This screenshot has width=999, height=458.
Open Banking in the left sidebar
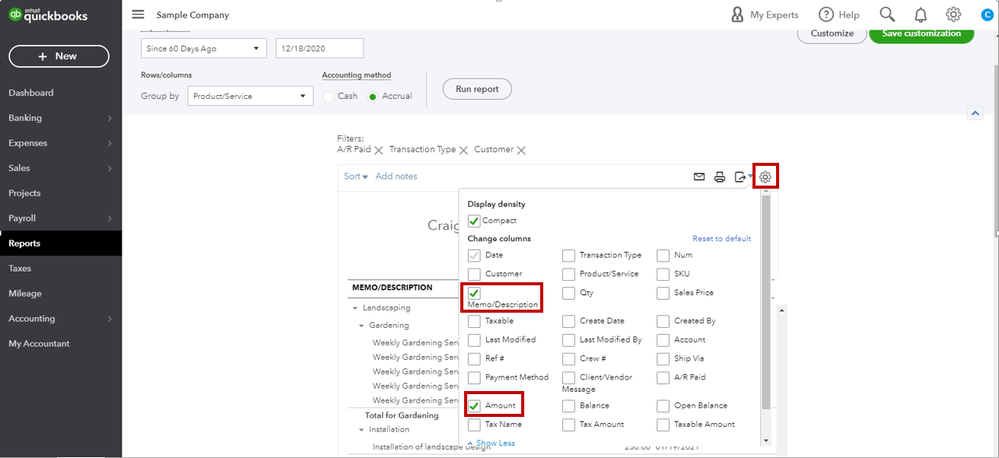point(60,118)
